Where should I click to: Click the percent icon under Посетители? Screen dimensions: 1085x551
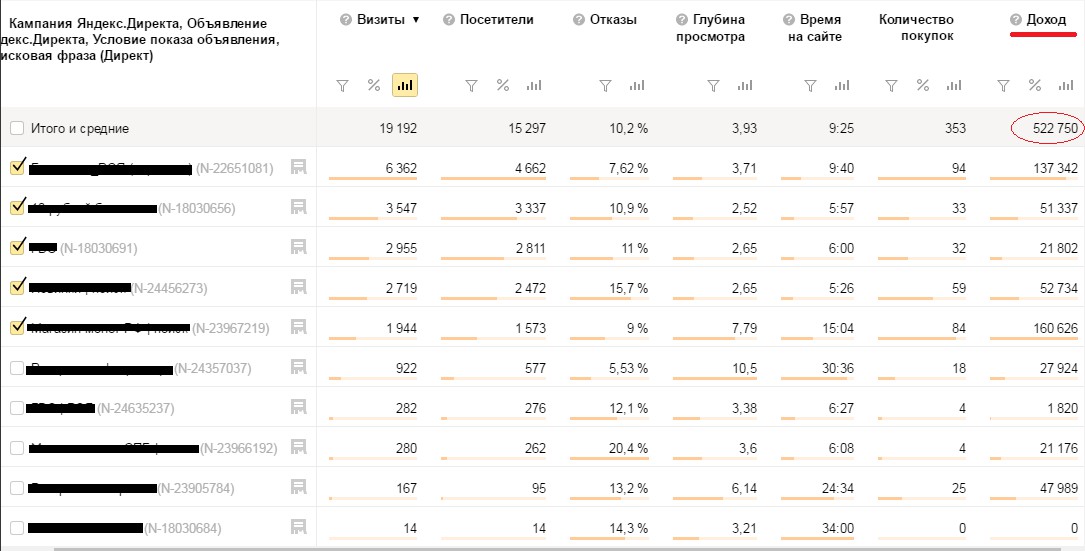click(x=502, y=86)
